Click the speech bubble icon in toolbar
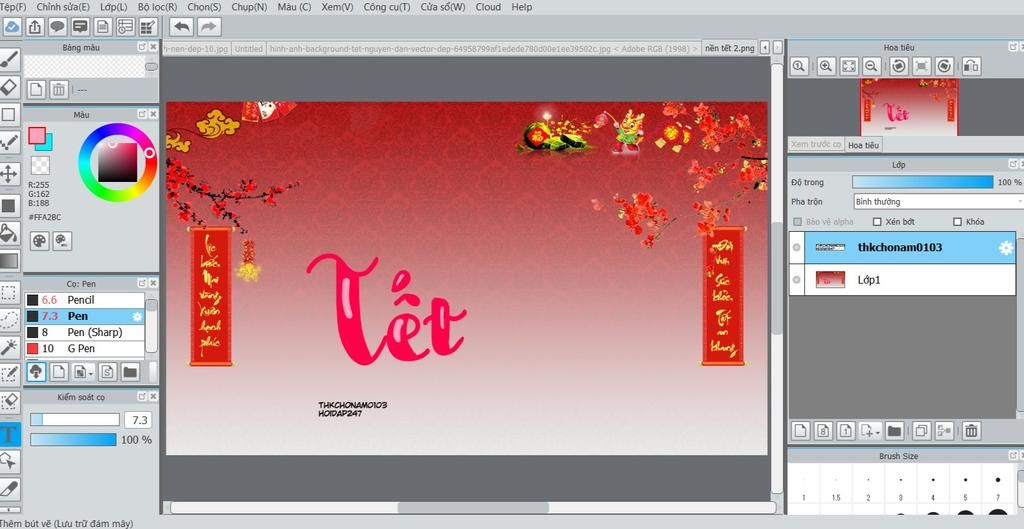Viewport: 1024px width, 529px height. [x=57, y=27]
